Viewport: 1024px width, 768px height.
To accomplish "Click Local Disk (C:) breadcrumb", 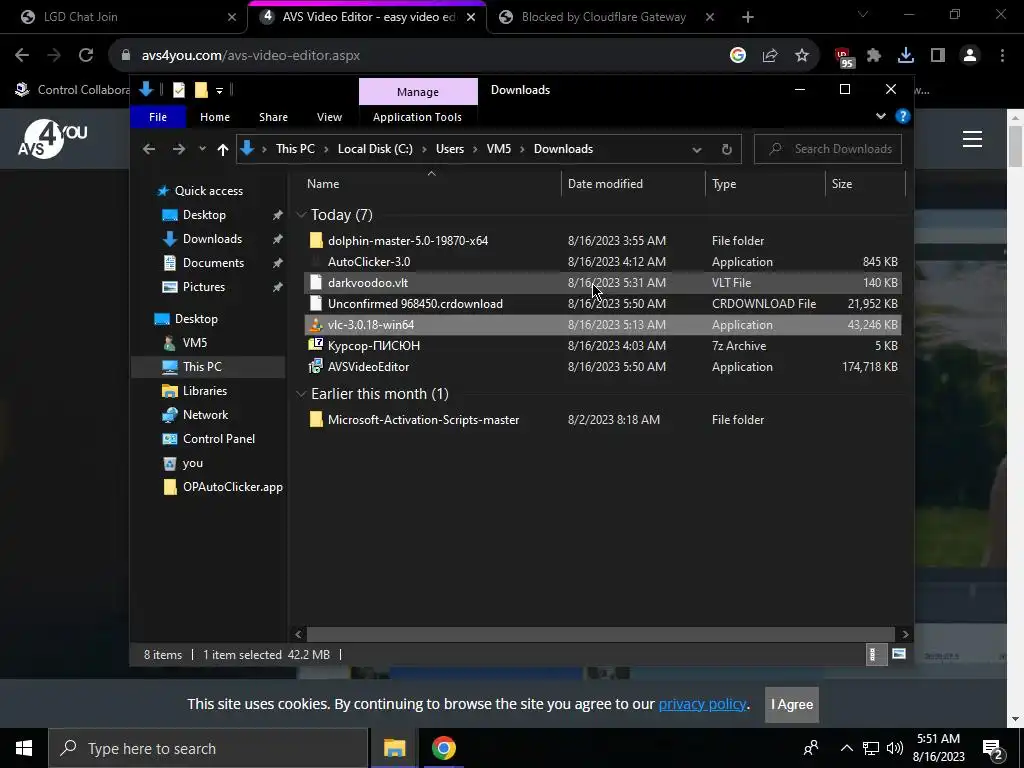I will point(375,149).
